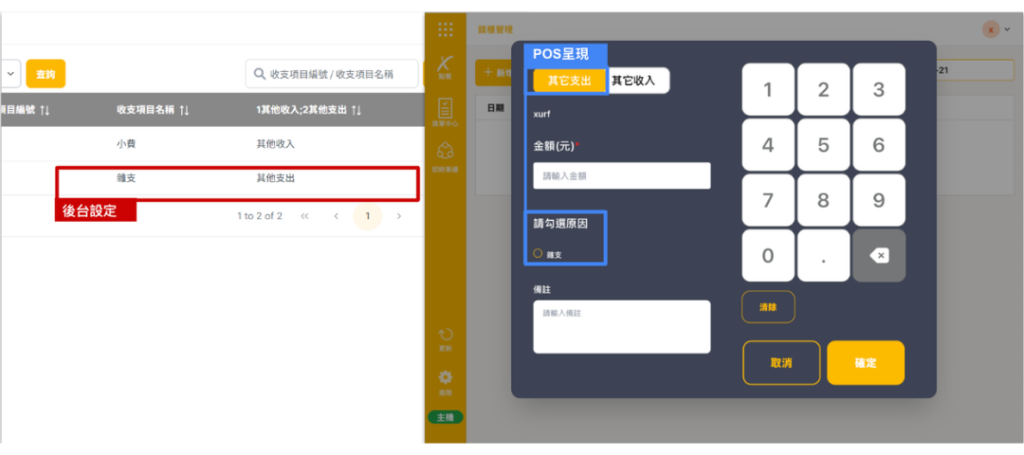
Task: Tap keypad digit 1
Action: (x=768, y=89)
